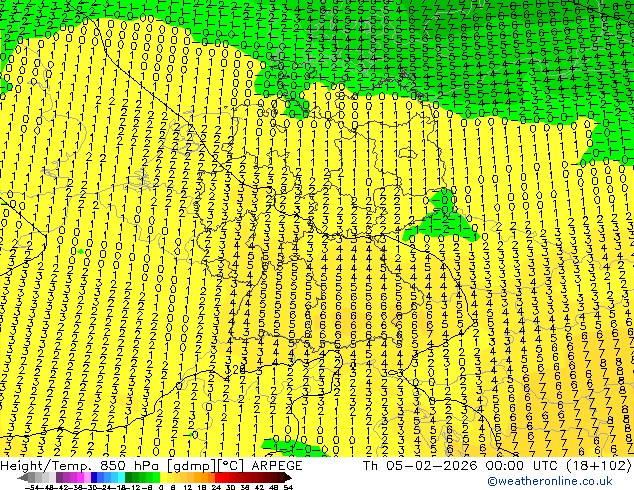The height and width of the screenshot is (490, 634).
Task: Click the bright yellow 0 degree legend swatch
Action: [x=163, y=477]
